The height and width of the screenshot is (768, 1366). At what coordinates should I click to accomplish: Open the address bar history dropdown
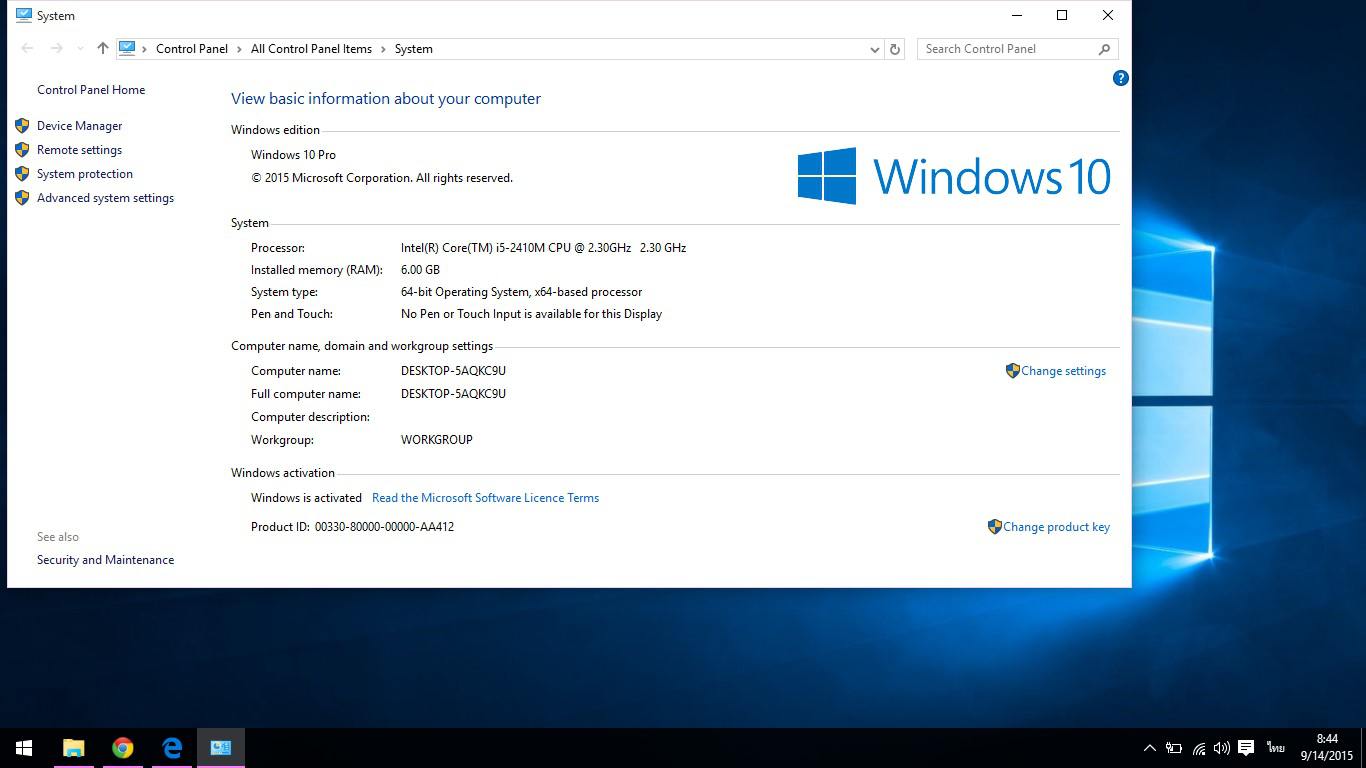point(874,49)
